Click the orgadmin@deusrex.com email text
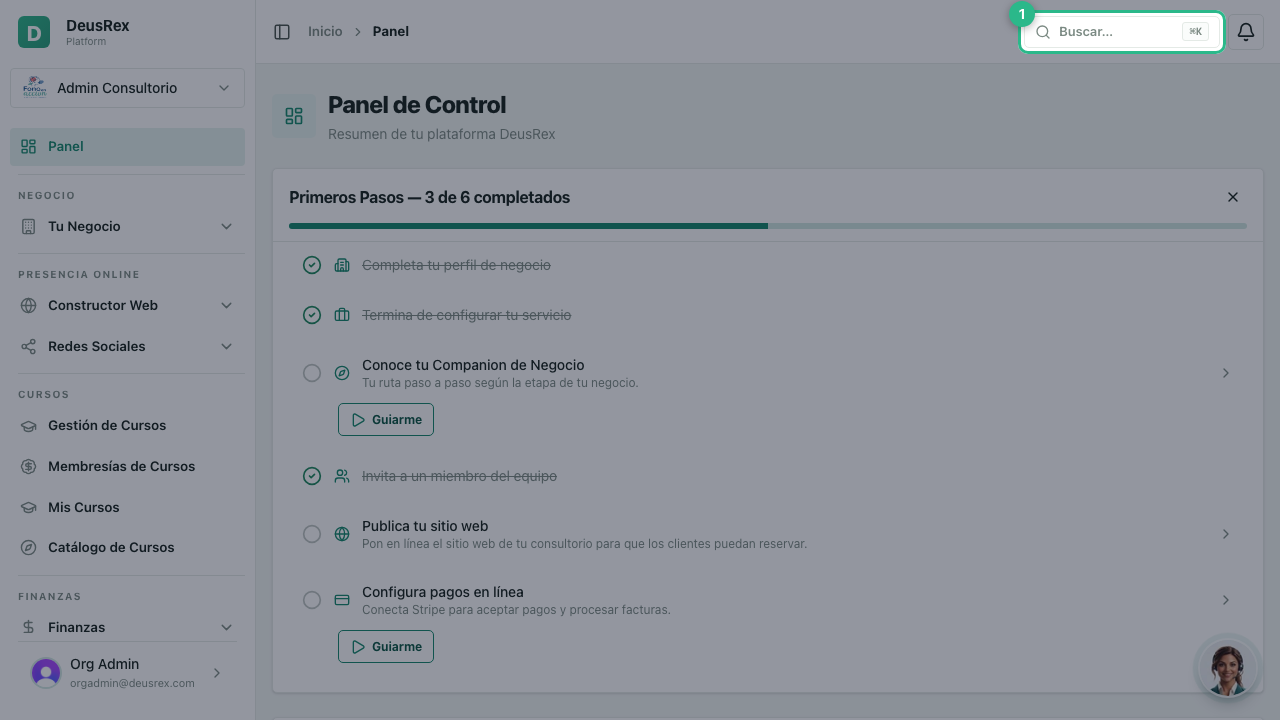Screen dimensions: 1280x720 132,683
